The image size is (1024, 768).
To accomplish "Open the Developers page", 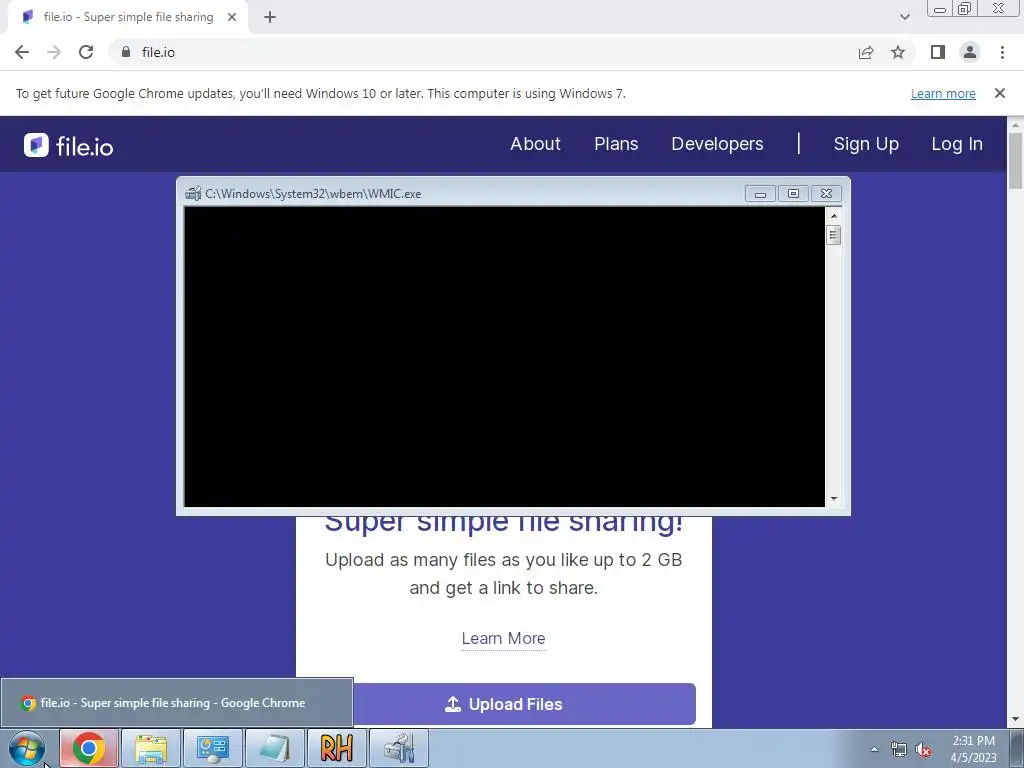I will [x=717, y=144].
